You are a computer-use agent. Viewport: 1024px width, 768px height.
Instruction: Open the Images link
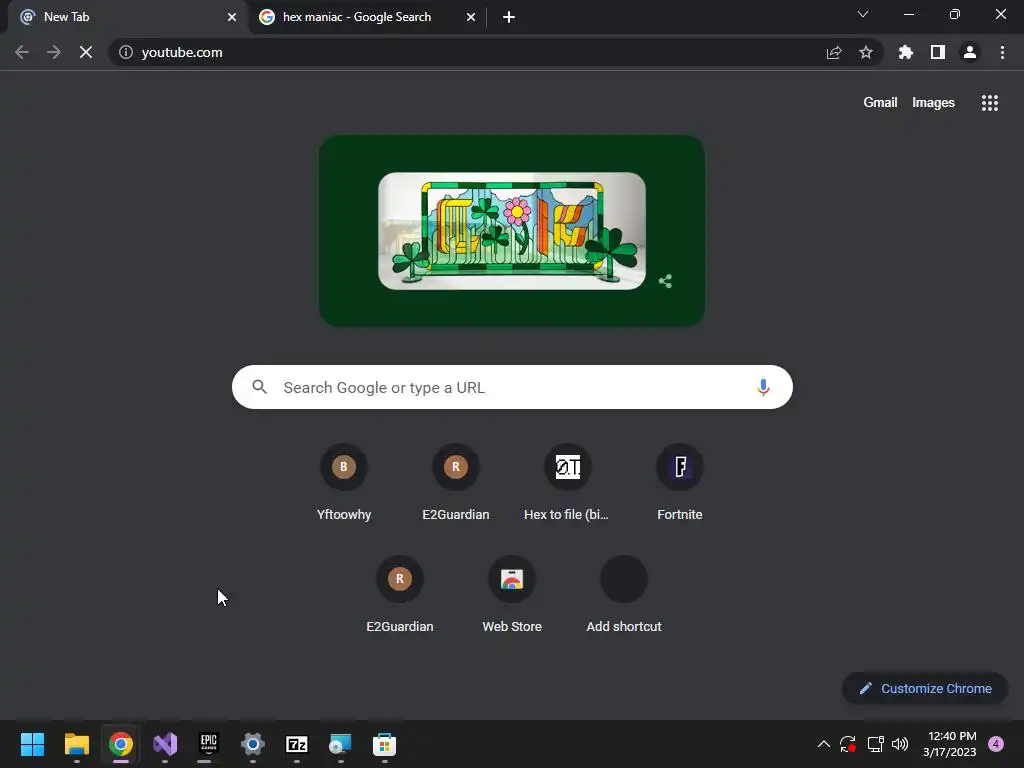(x=933, y=103)
